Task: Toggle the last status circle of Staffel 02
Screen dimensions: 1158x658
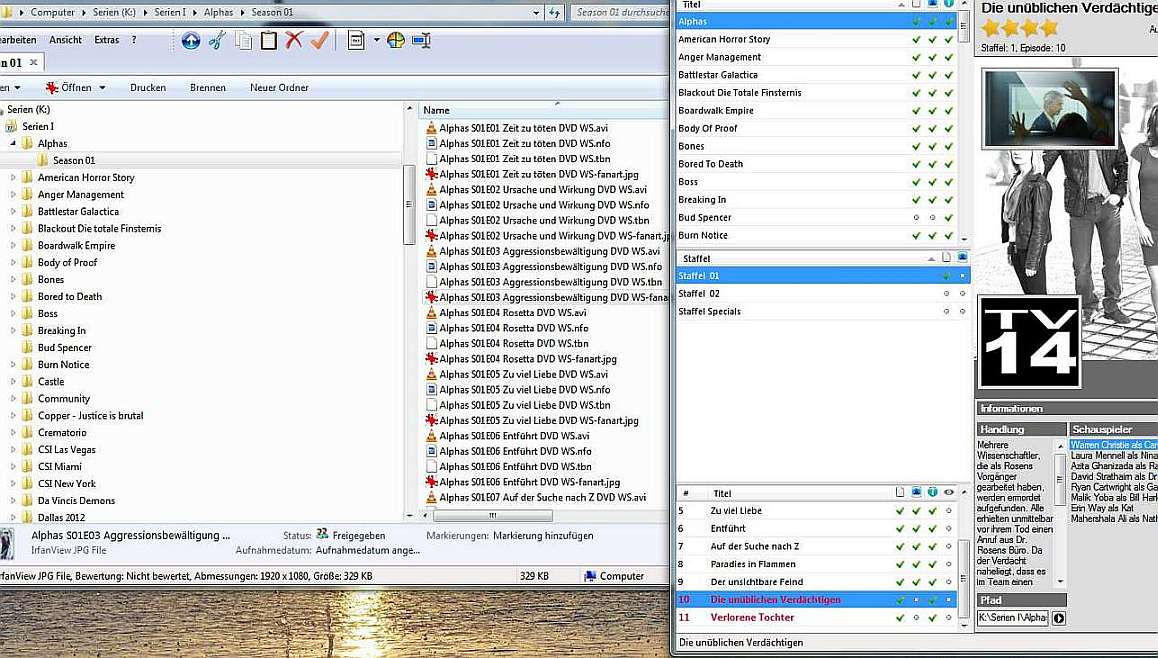Action: coord(962,294)
